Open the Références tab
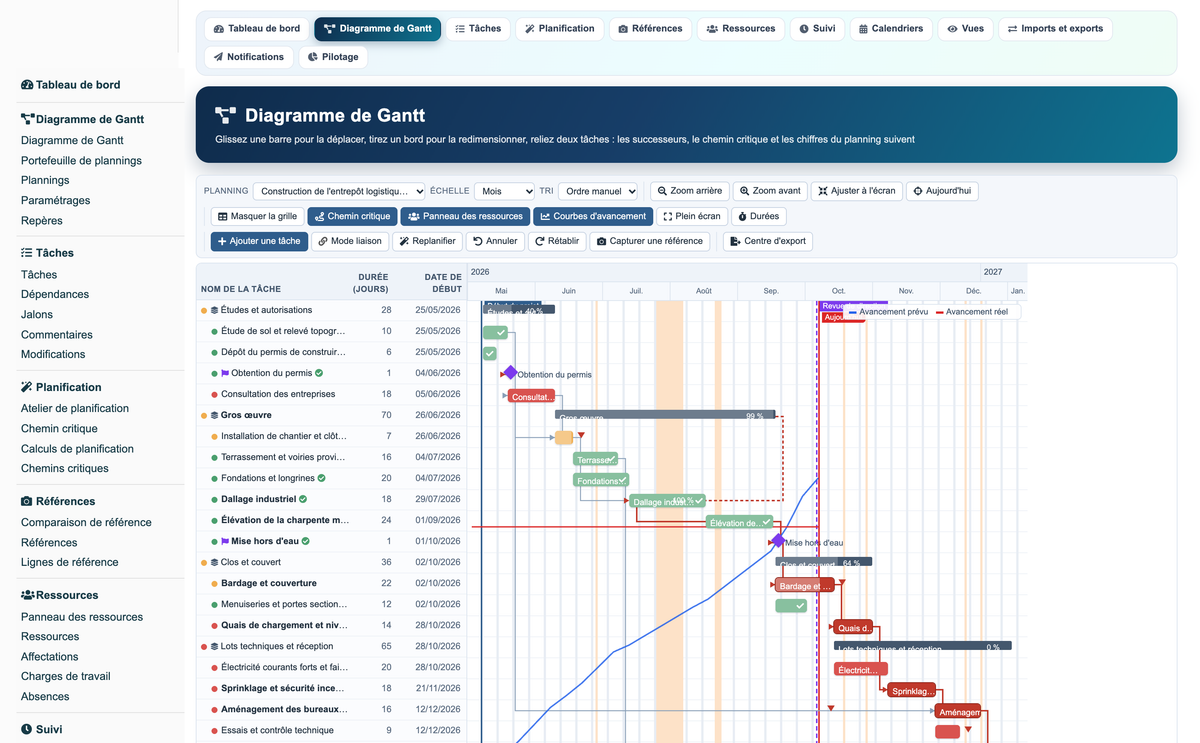1200x743 pixels. pyautogui.click(x=650, y=29)
